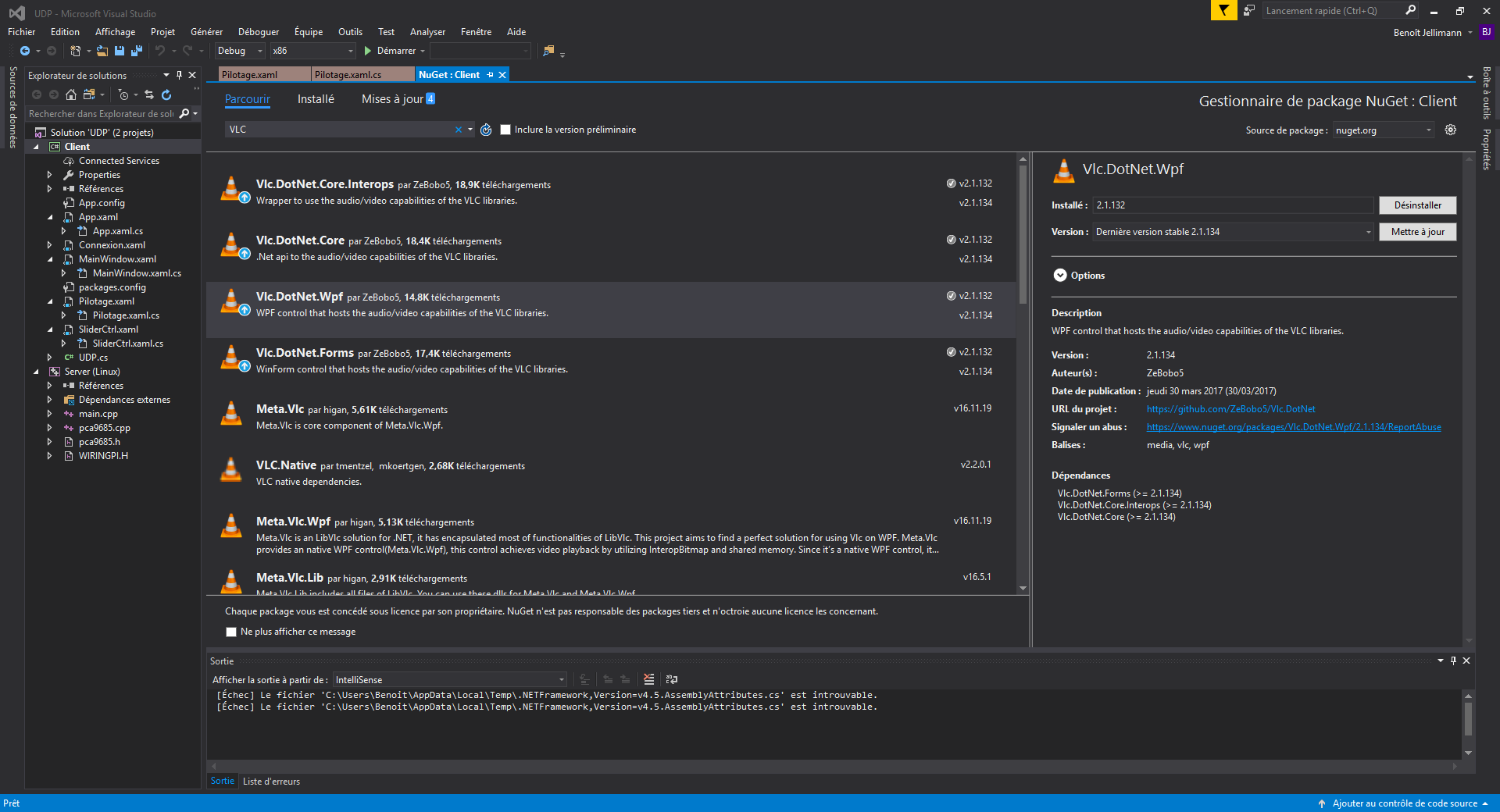The width and height of the screenshot is (1500, 812).
Task: Open the Version 'Dernière version stable 2.1.134' dropdown
Action: [1233, 232]
